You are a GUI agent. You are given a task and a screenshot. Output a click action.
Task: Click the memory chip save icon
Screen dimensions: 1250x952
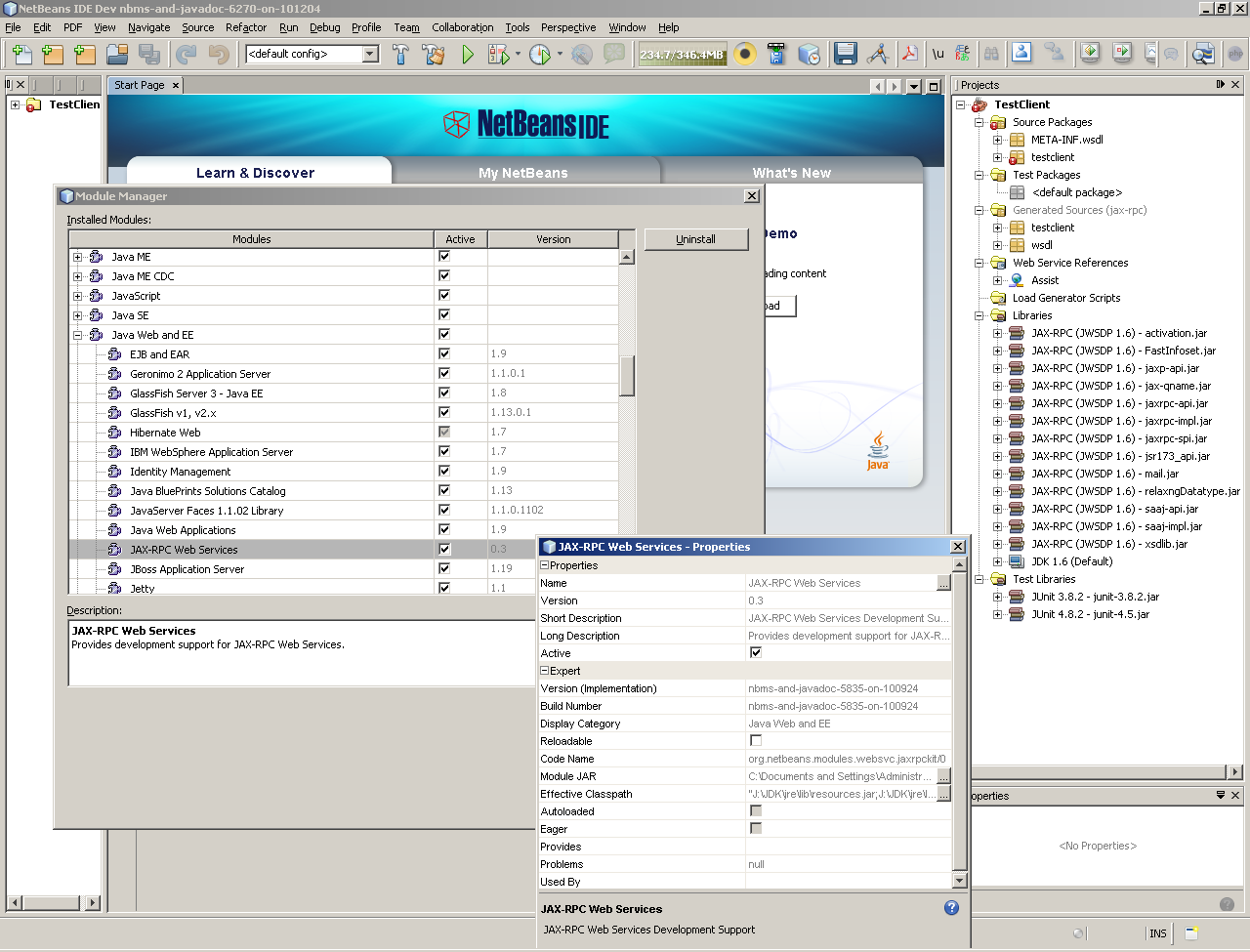pyautogui.click(x=776, y=54)
